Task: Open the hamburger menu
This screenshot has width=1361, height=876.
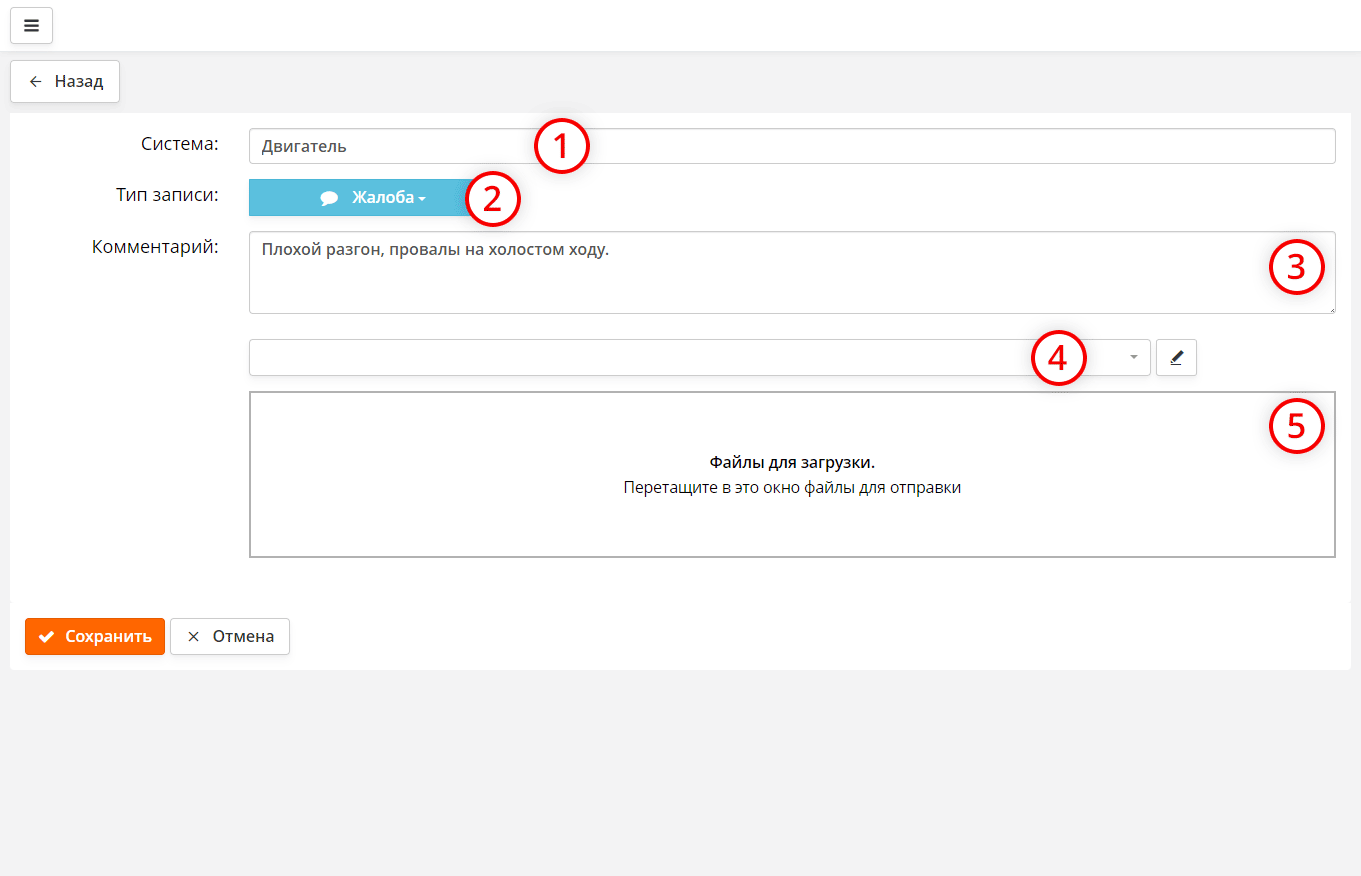Action: pyautogui.click(x=31, y=26)
